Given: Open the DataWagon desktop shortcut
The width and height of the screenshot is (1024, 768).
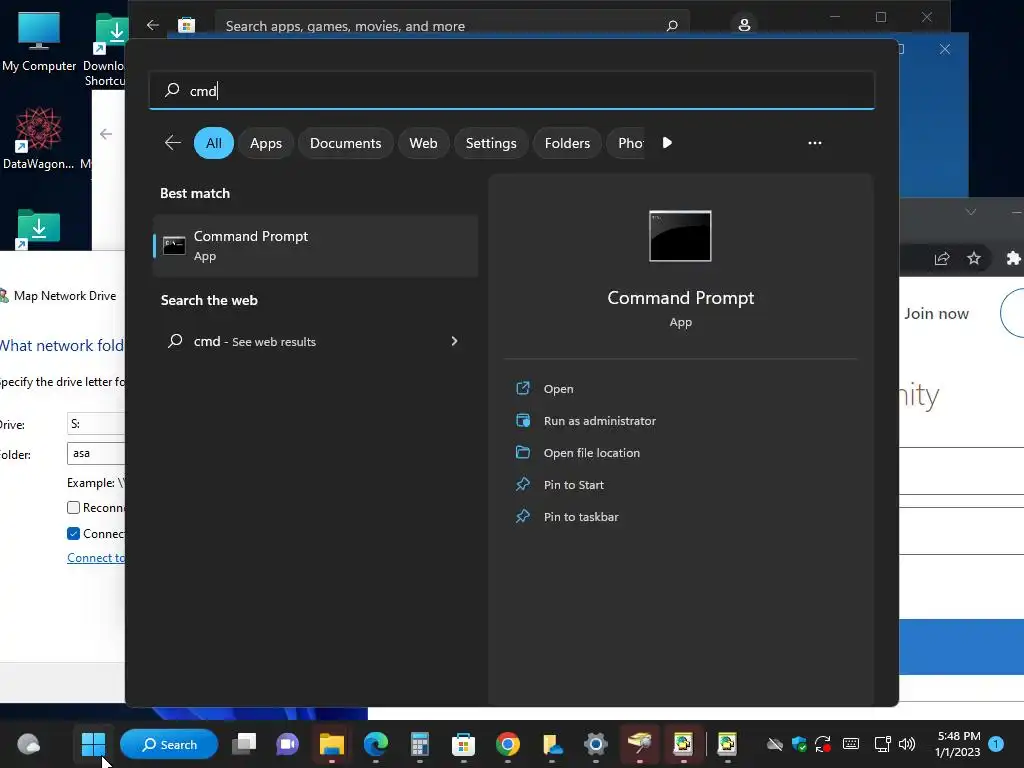Looking at the screenshot, I should point(39,138).
